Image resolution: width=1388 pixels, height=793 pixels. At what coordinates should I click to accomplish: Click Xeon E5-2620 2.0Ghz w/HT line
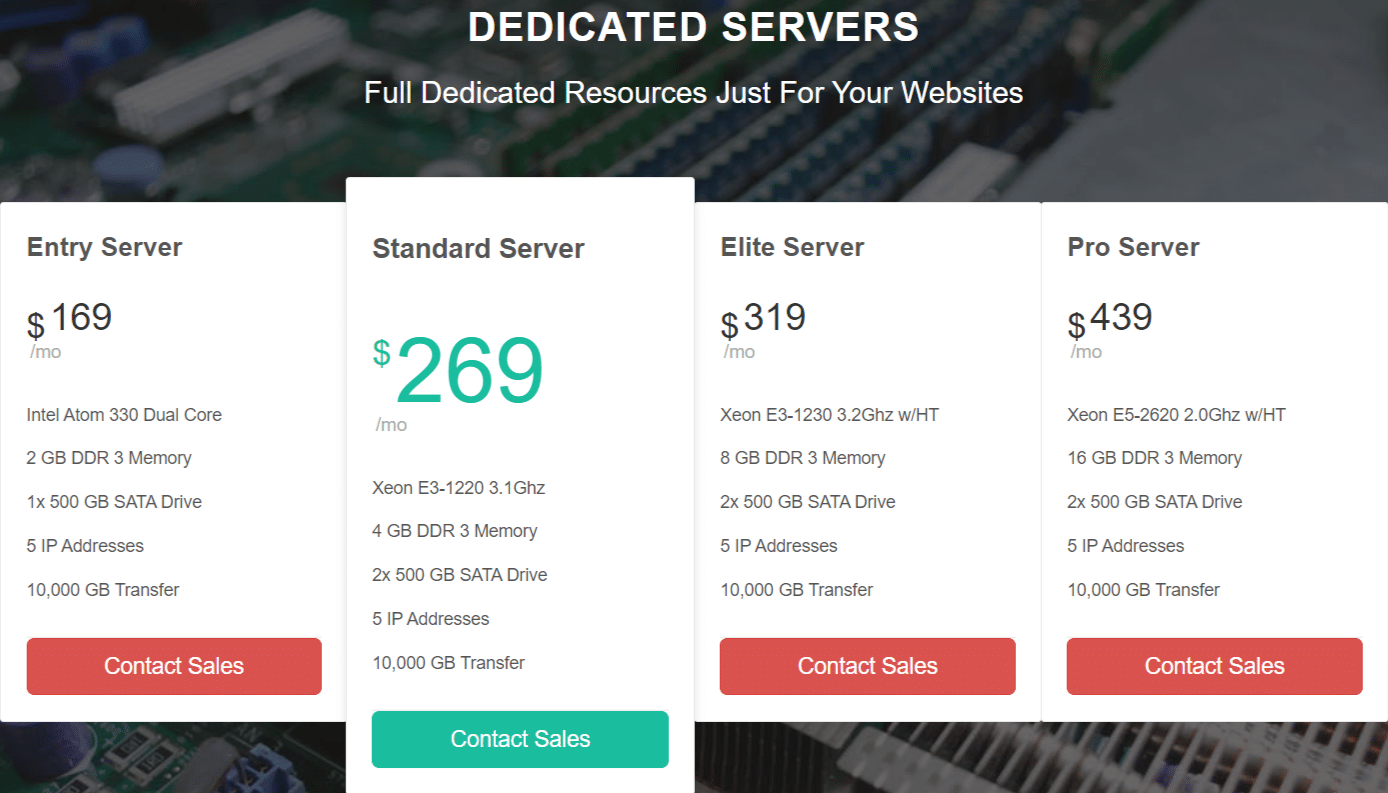click(x=1177, y=415)
